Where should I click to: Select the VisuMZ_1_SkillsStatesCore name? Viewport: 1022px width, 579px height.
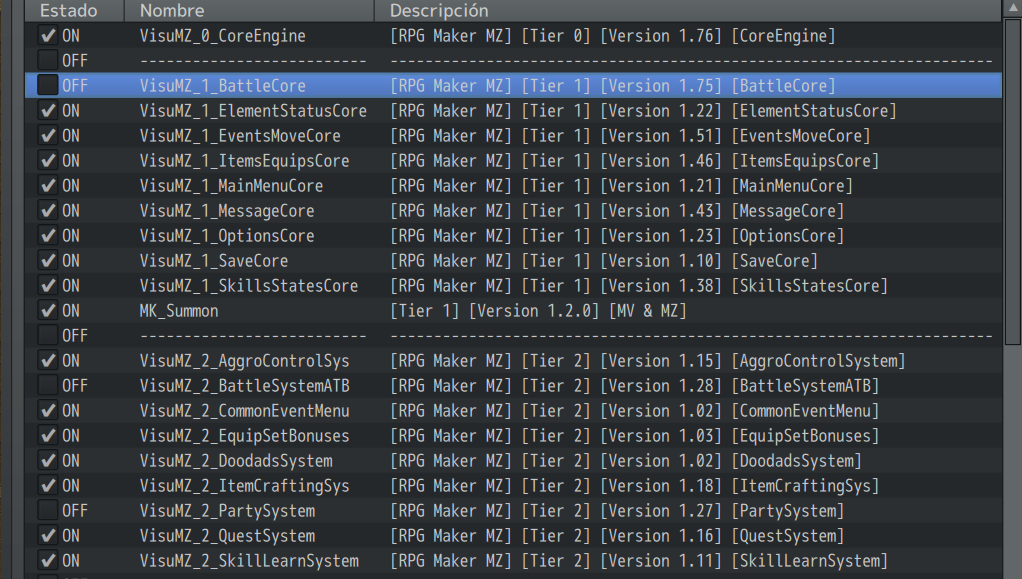click(249, 286)
